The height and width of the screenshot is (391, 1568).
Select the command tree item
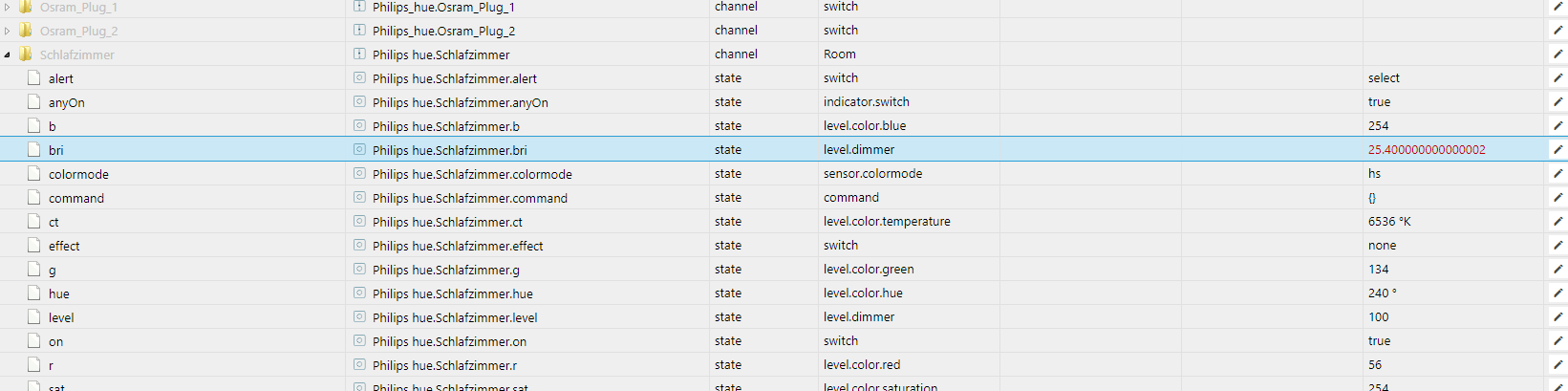click(76, 198)
